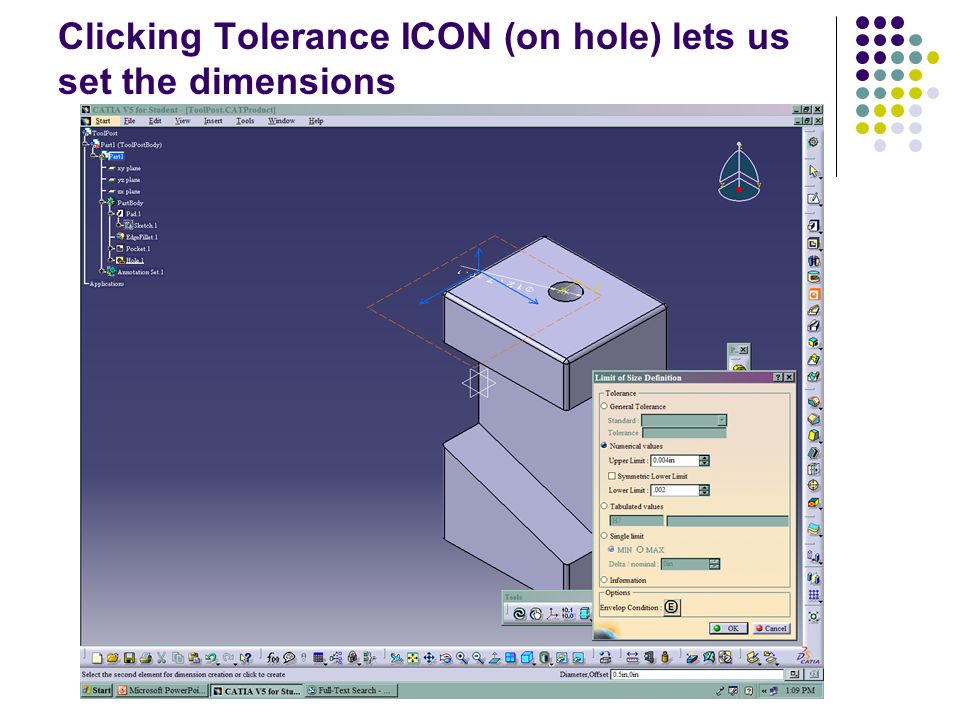Select the Information radio button
960x720 pixels.
[604, 580]
